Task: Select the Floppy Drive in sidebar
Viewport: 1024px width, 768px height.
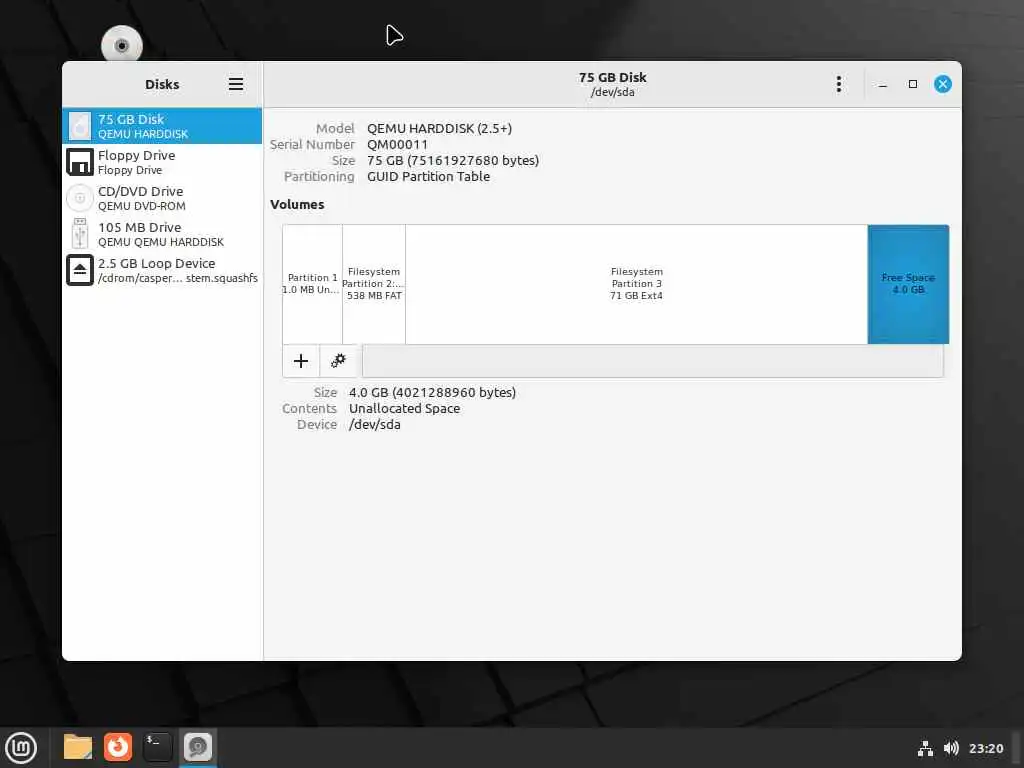Action: pyautogui.click(x=162, y=162)
